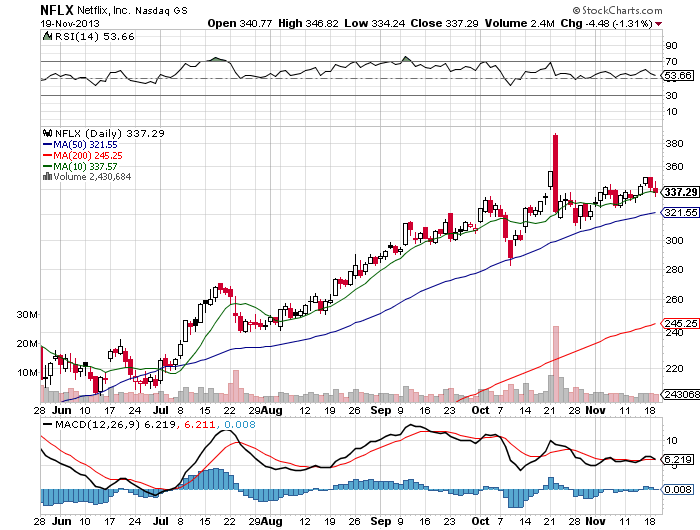Click the 'Close 337.29' value in header
700x530 pixels.
[444, 23]
